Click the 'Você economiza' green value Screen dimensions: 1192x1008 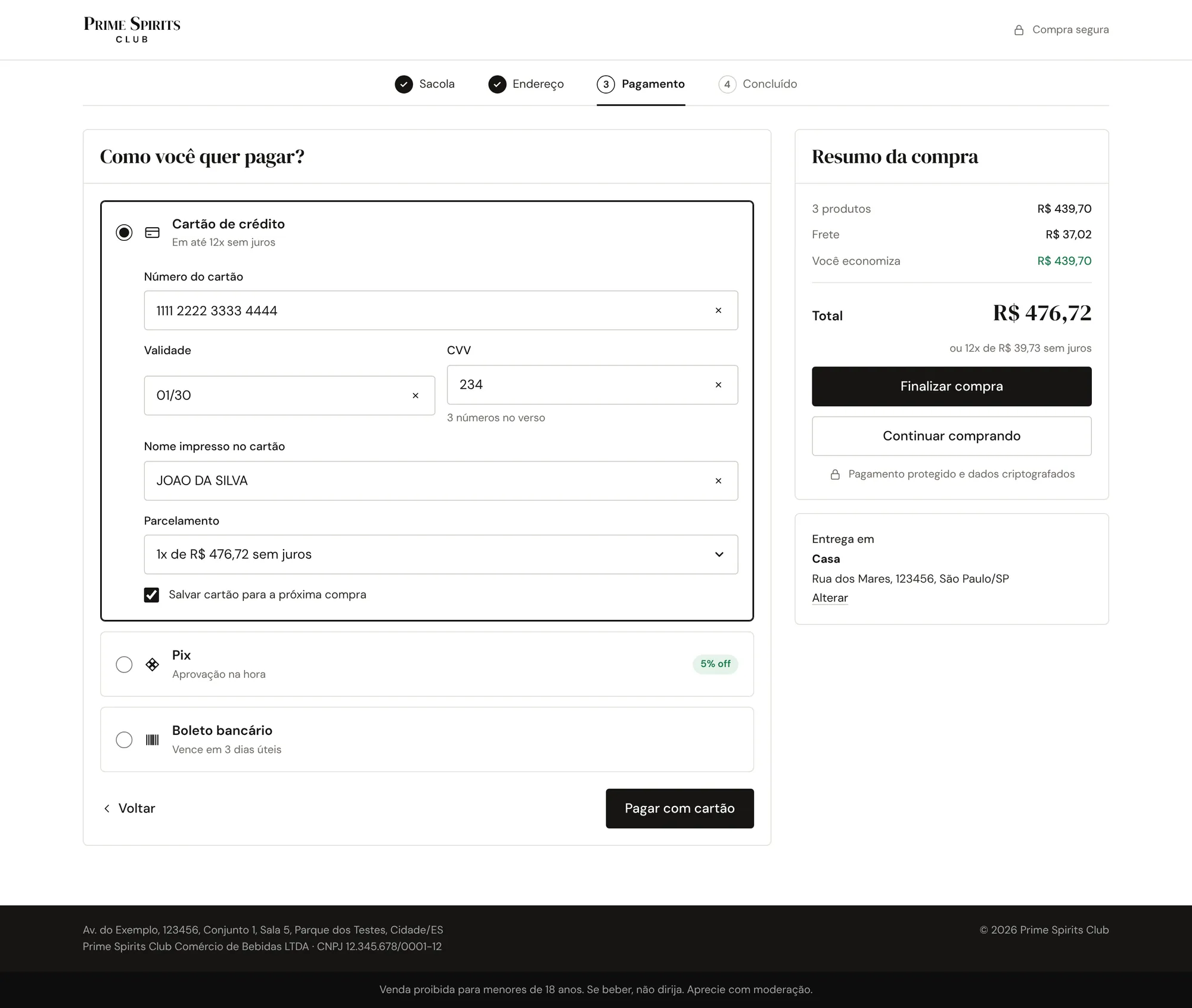coord(1064,261)
